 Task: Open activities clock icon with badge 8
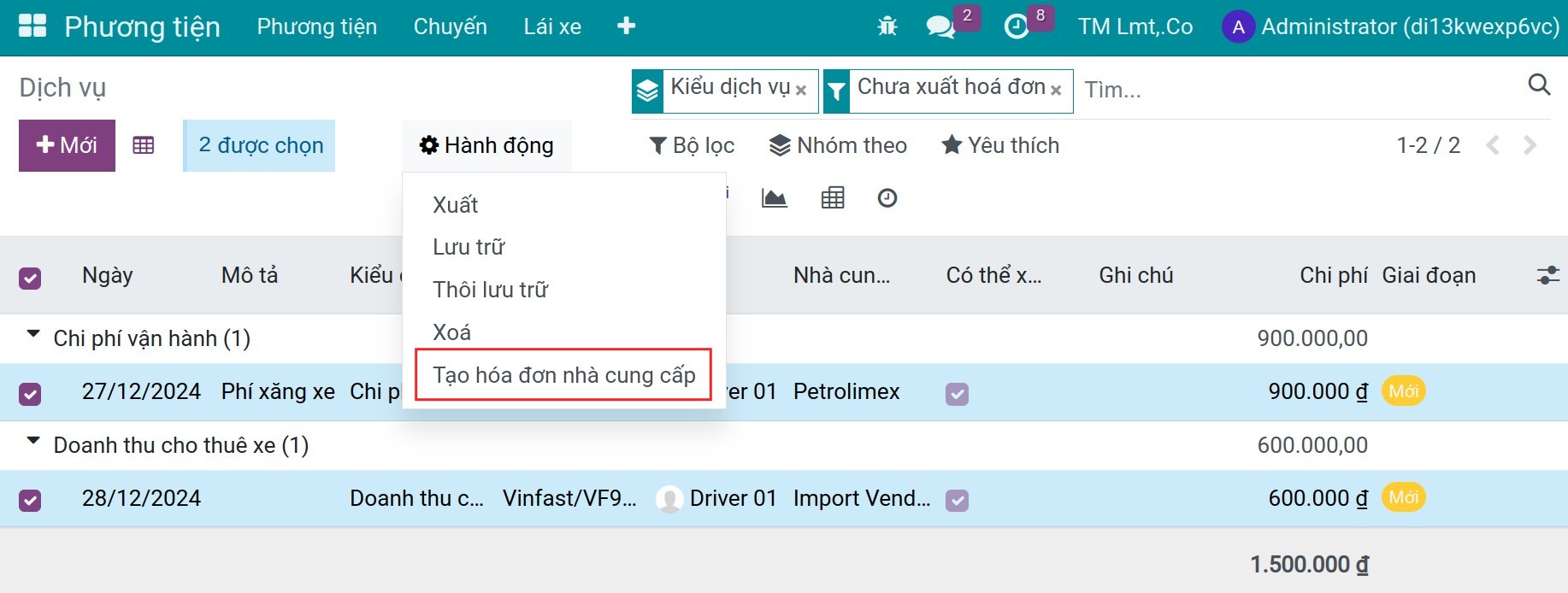[1016, 26]
